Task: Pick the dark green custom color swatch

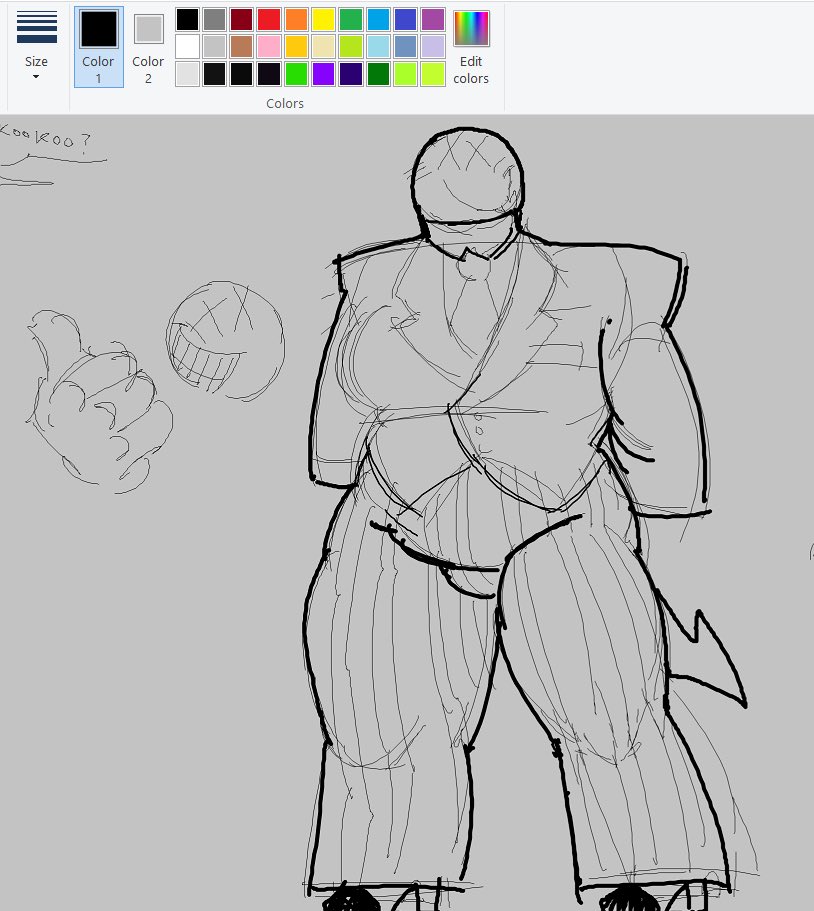Action: [x=378, y=74]
